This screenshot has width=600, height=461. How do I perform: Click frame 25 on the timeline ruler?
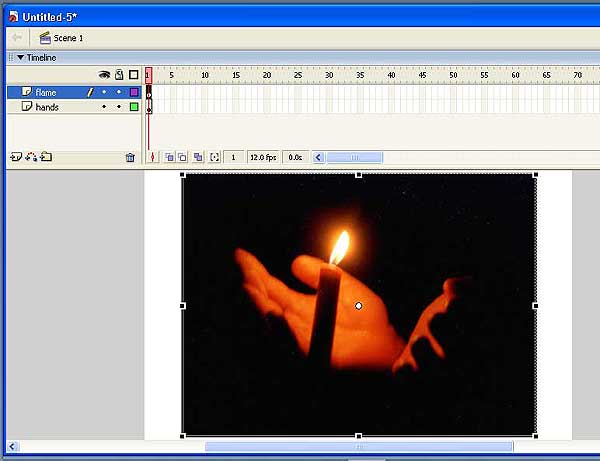tap(297, 75)
